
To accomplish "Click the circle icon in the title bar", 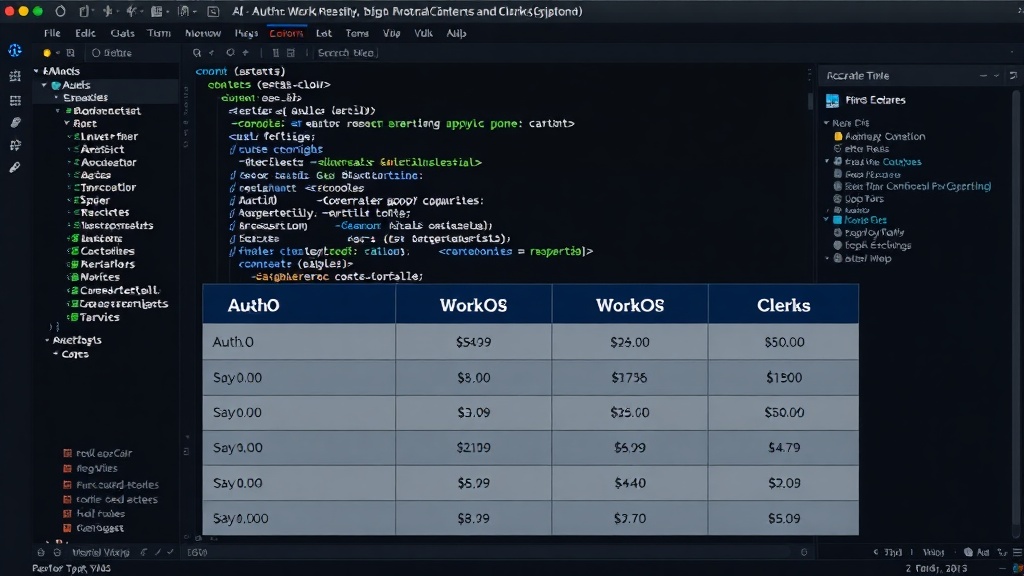I will pyautogui.click(x=60, y=11).
